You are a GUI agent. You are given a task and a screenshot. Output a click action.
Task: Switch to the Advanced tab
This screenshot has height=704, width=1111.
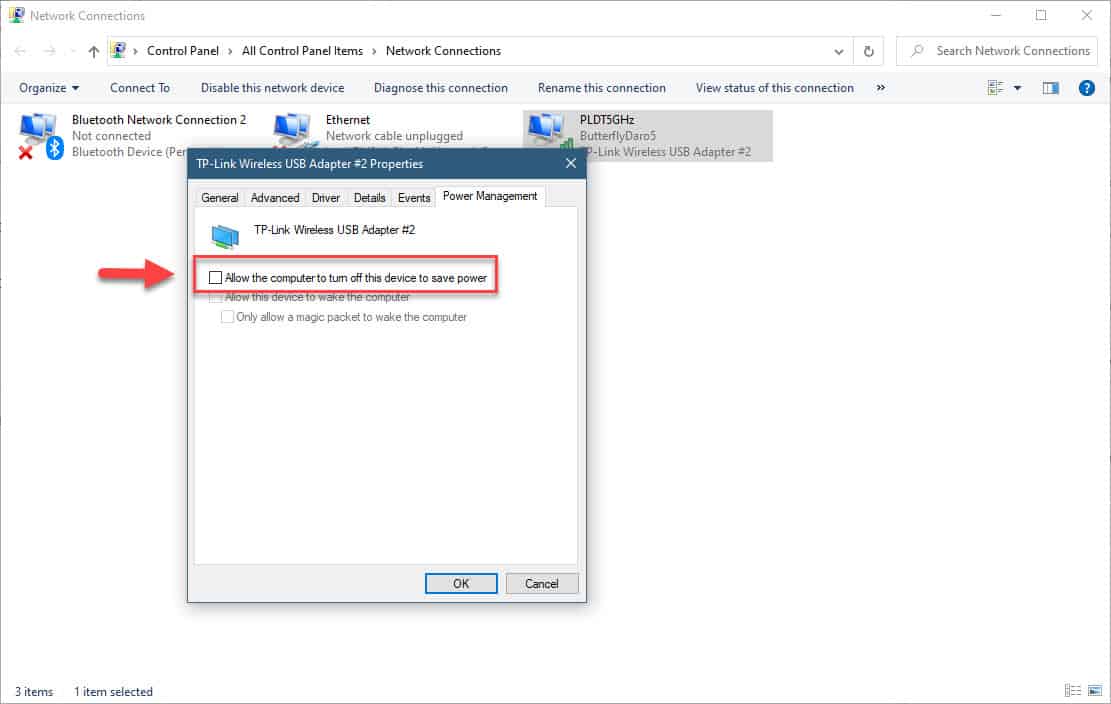275,198
